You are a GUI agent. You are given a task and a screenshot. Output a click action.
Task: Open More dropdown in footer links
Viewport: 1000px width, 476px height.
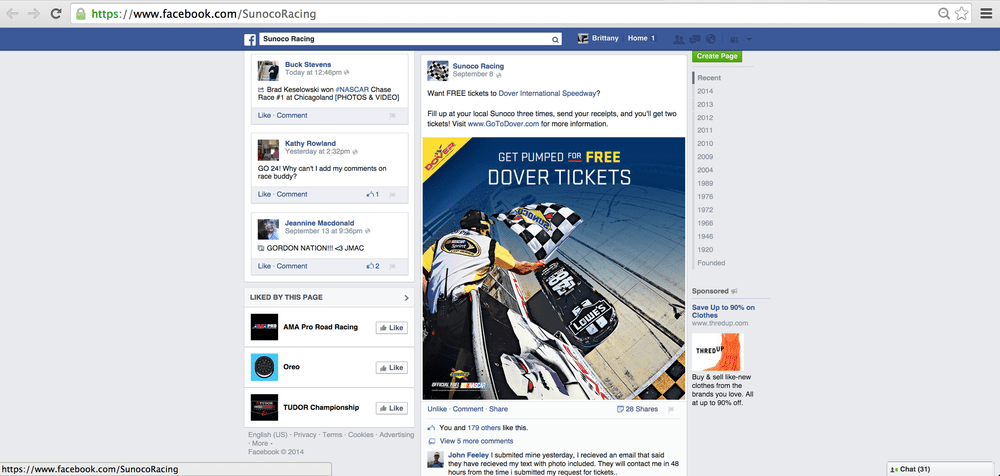click(260, 443)
